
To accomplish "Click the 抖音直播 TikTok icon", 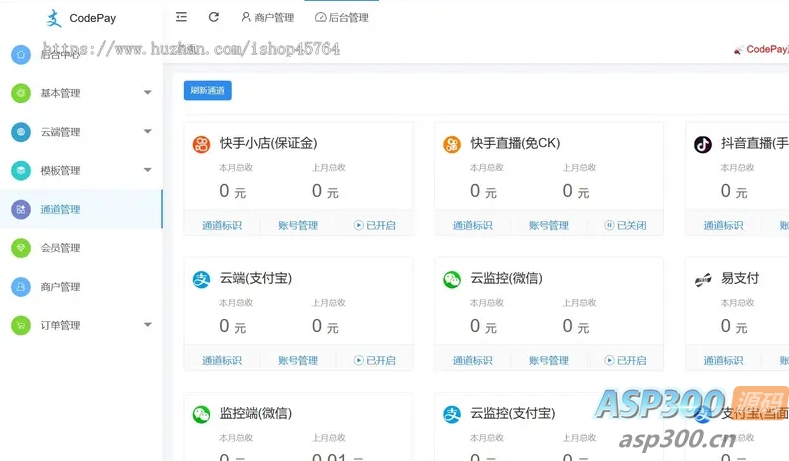I will click(x=702, y=144).
